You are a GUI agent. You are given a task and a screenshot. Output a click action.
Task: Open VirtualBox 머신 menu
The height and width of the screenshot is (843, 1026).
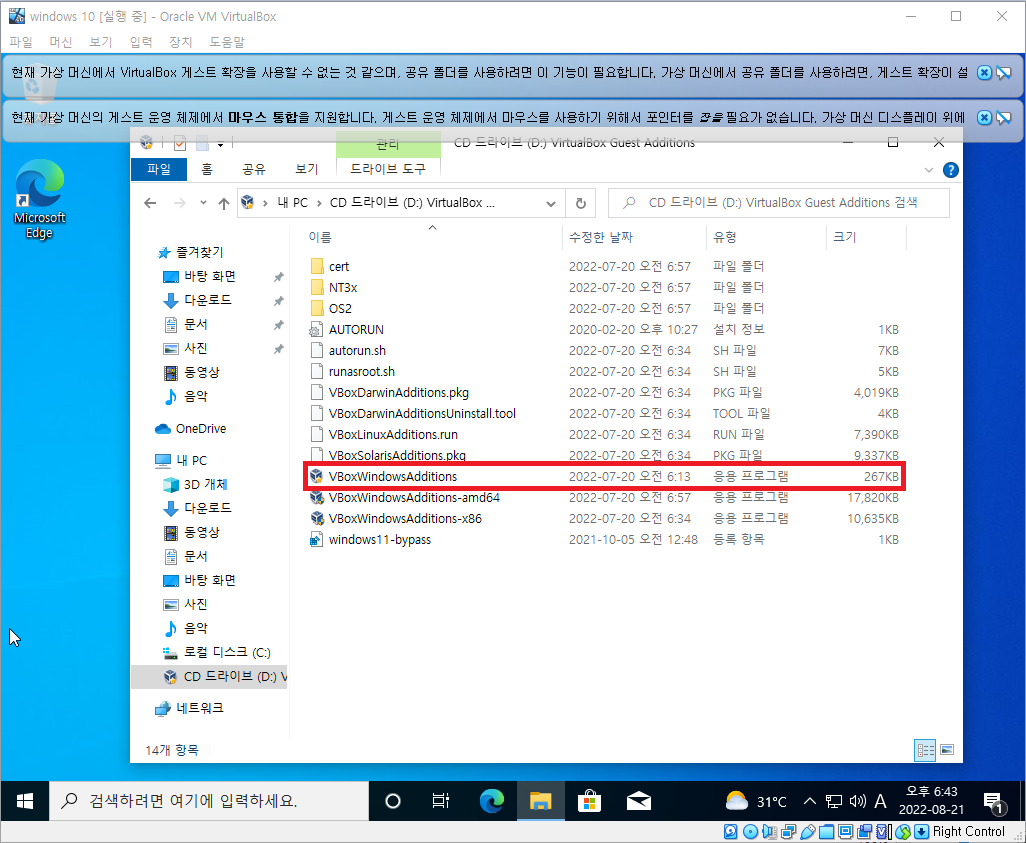click(x=61, y=42)
